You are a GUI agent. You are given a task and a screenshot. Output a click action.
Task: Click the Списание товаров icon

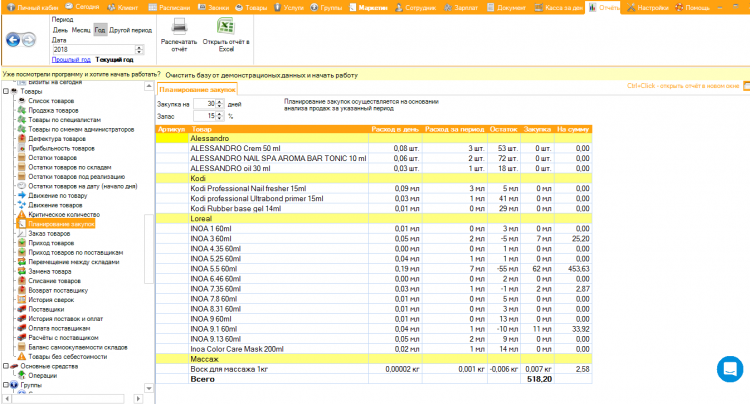click(x=22, y=281)
